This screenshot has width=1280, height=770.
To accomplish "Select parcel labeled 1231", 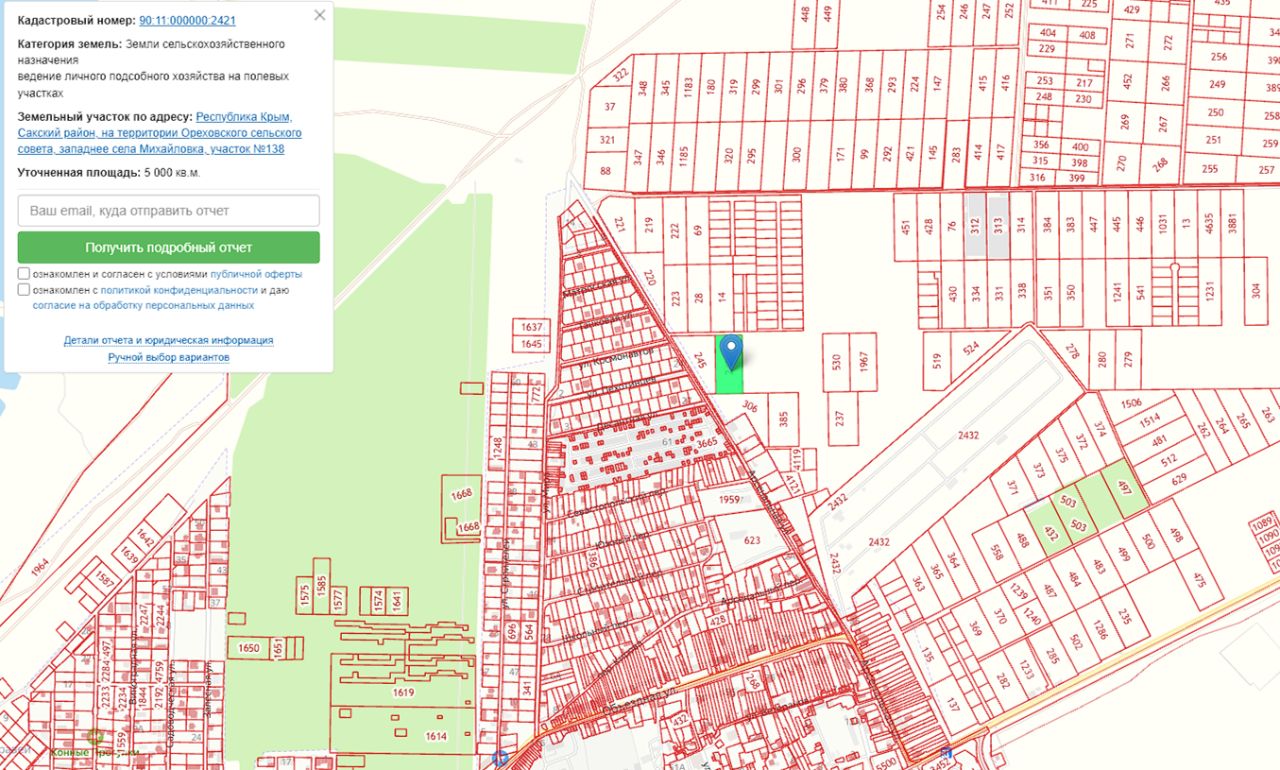I will [1210, 292].
